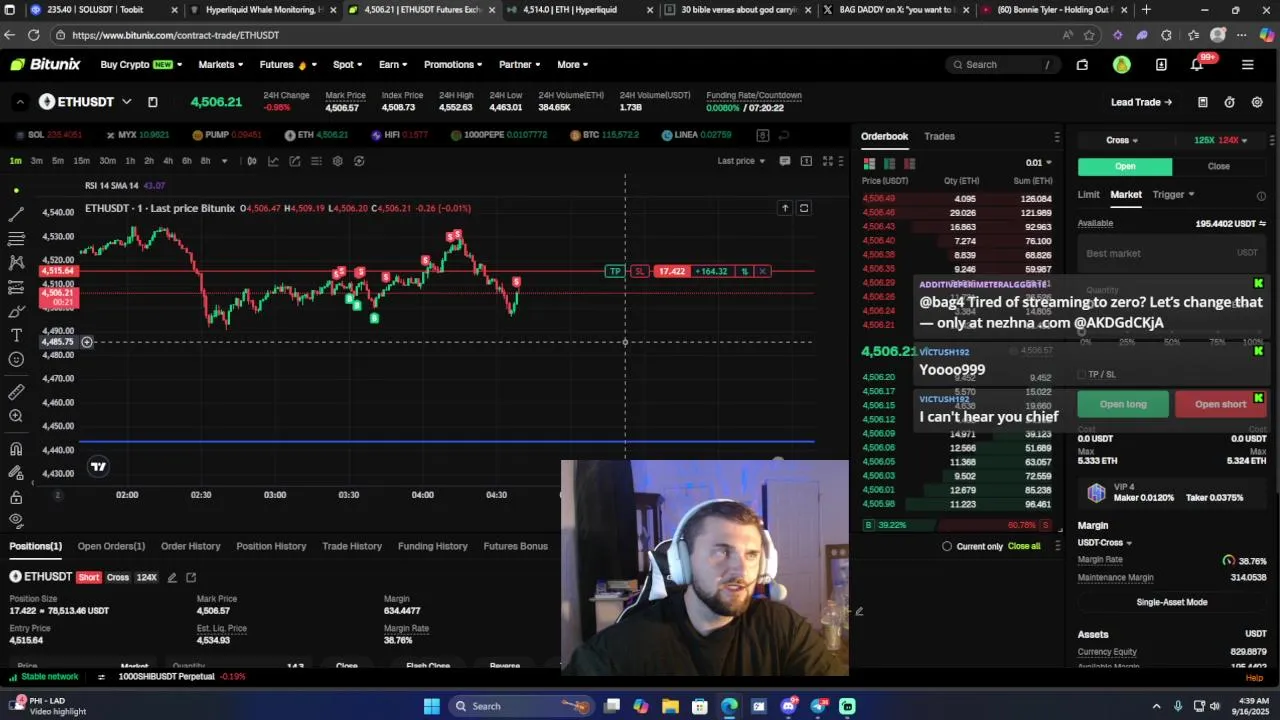Cancel the TP/SL line on the chart
Image resolution: width=1280 pixels, height=720 pixels.
[762, 271]
